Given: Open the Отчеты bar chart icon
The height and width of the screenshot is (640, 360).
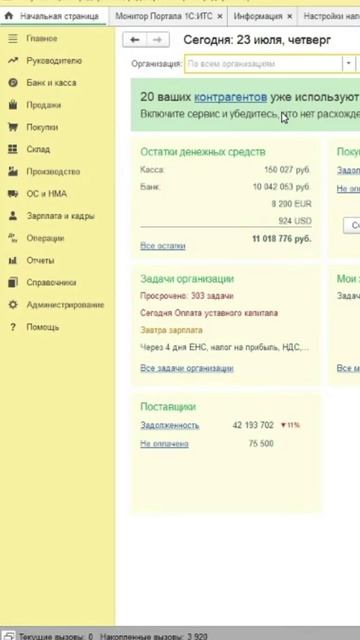Looking at the screenshot, I should (x=13, y=260).
